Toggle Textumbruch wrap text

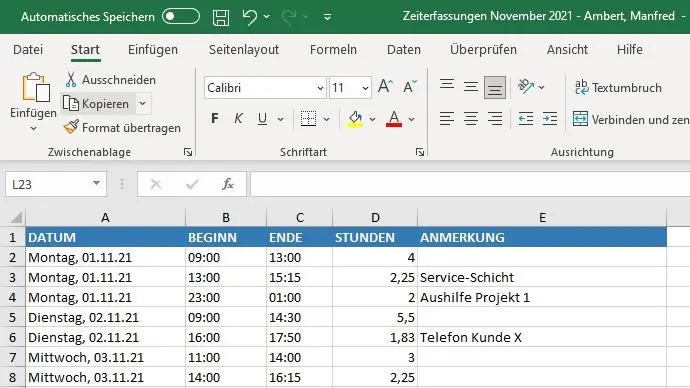(x=618, y=88)
